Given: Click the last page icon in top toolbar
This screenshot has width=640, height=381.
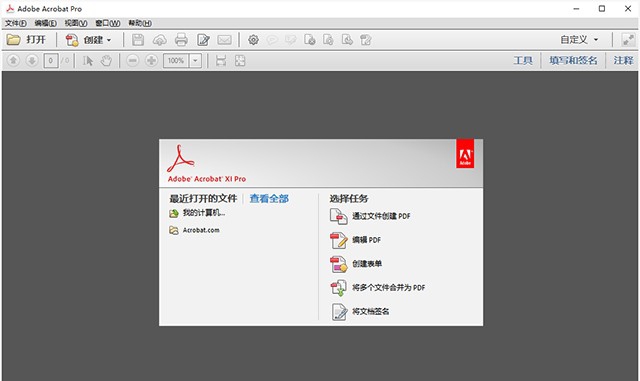Looking at the screenshot, I should coord(366,40).
